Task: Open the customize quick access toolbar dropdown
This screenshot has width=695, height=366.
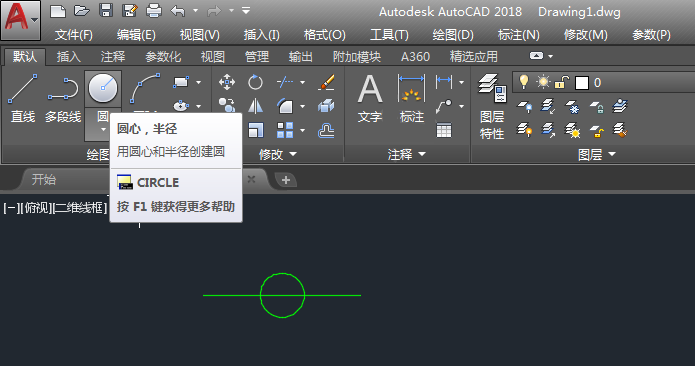Action: [x=246, y=11]
